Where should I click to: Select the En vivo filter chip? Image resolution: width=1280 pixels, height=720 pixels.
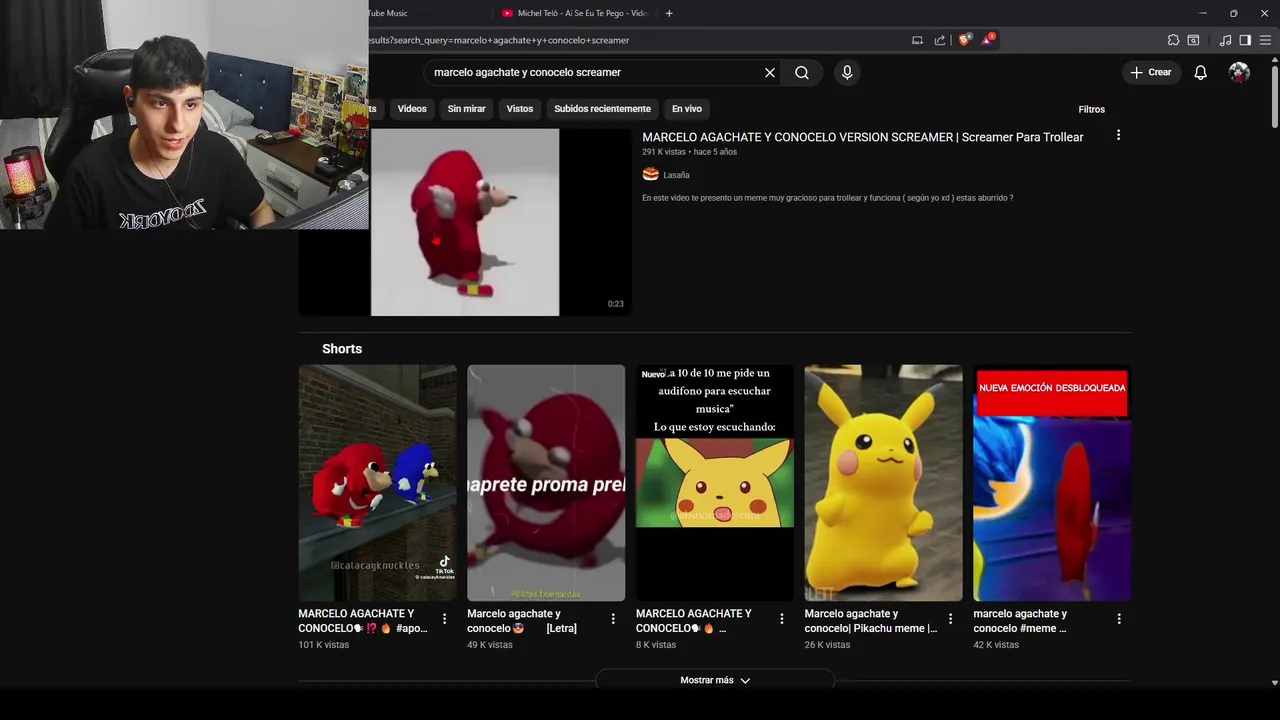click(x=687, y=109)
